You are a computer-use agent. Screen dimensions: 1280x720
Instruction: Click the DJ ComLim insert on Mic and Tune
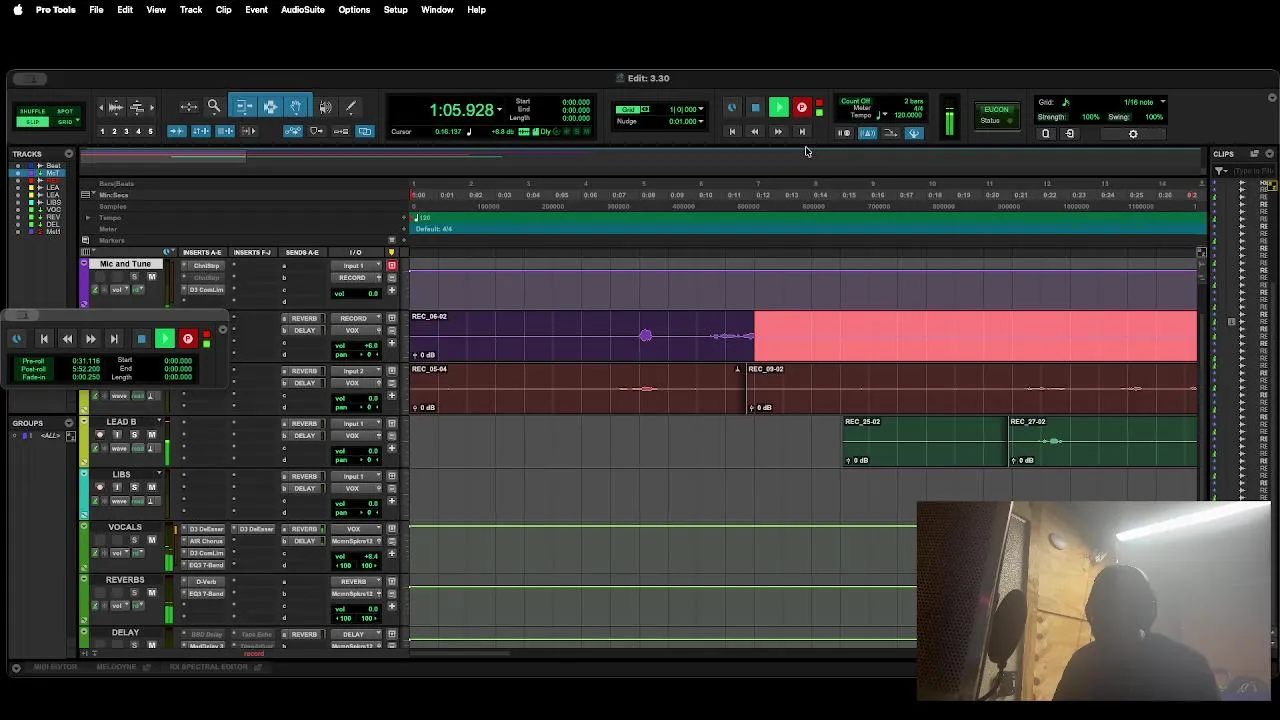tap(207, 290)
